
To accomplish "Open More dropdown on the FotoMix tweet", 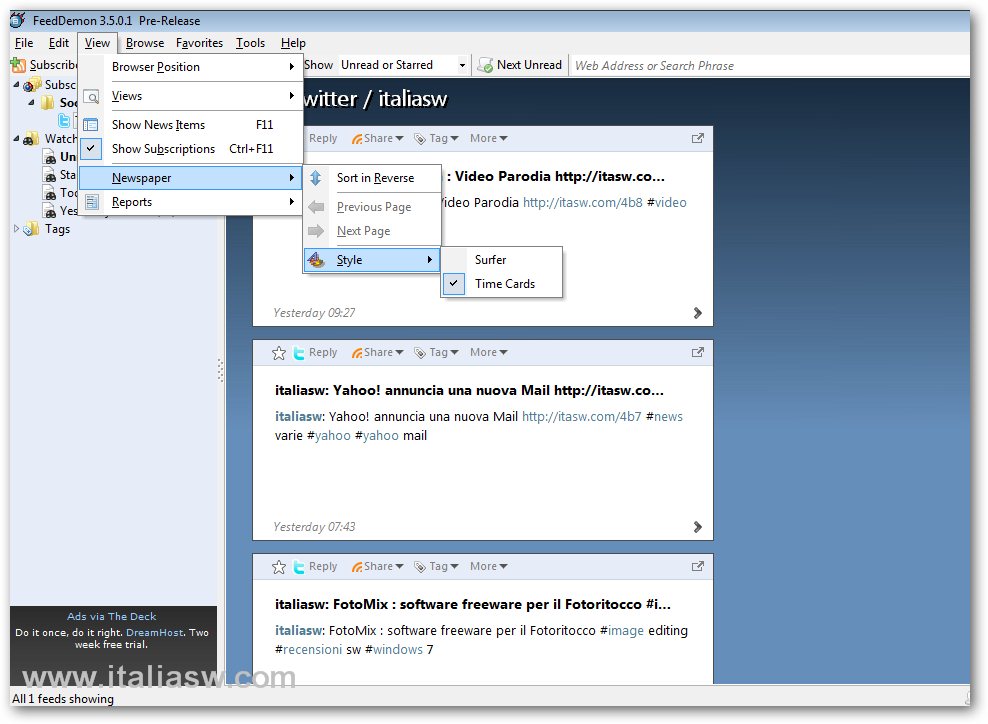I will point(488,566).
